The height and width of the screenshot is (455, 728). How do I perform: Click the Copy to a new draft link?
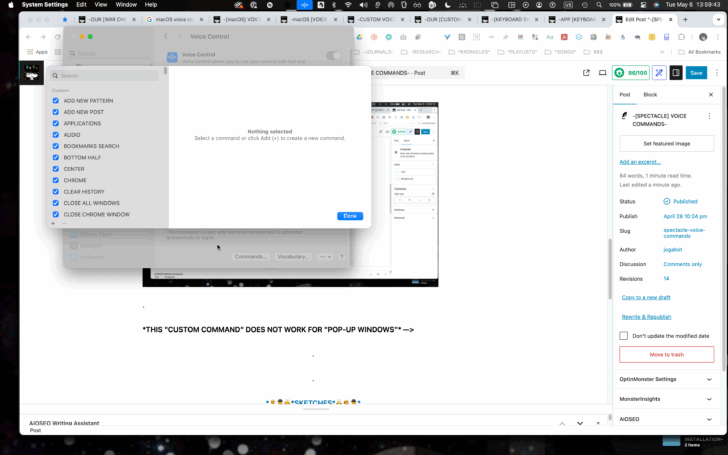[646, 297]
